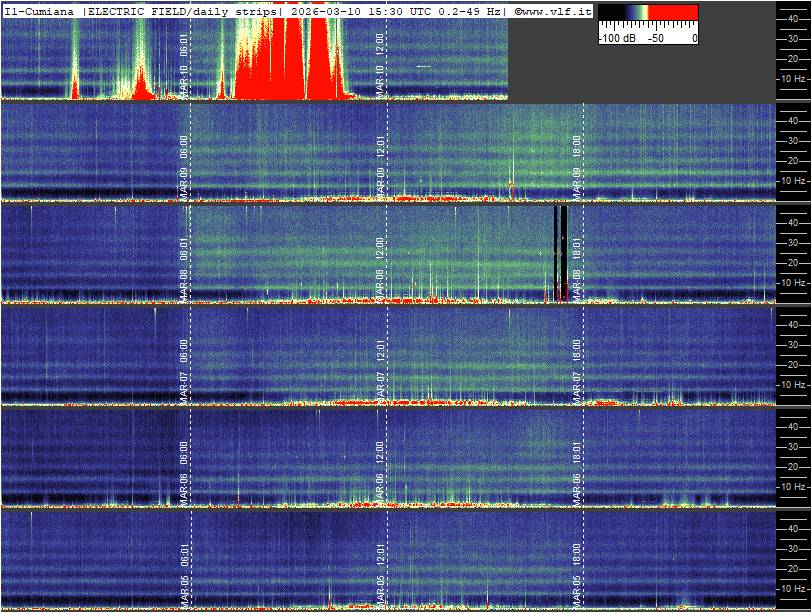Viewport: 812px width, 613px height.
Task: Select the 12:01 marker on MAR 09 strip
Action: (x=380, y=147)
